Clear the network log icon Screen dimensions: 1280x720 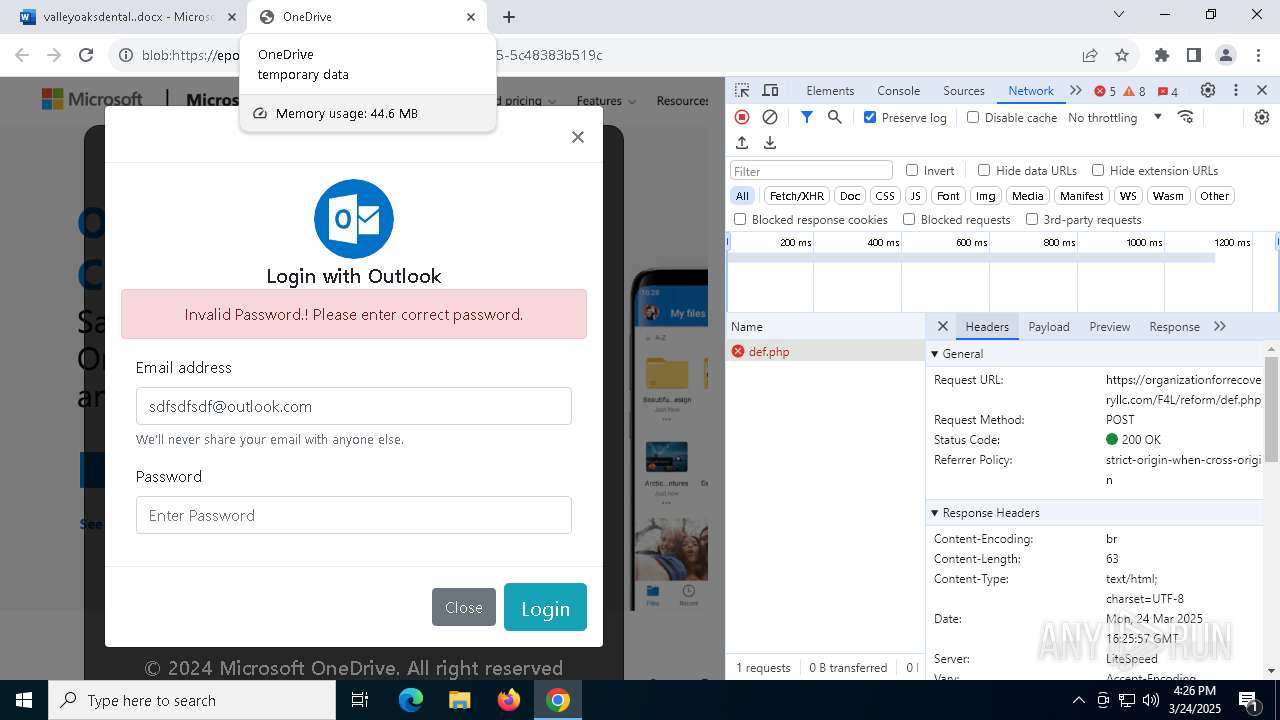pyautogui.click(x=770, y=117)
